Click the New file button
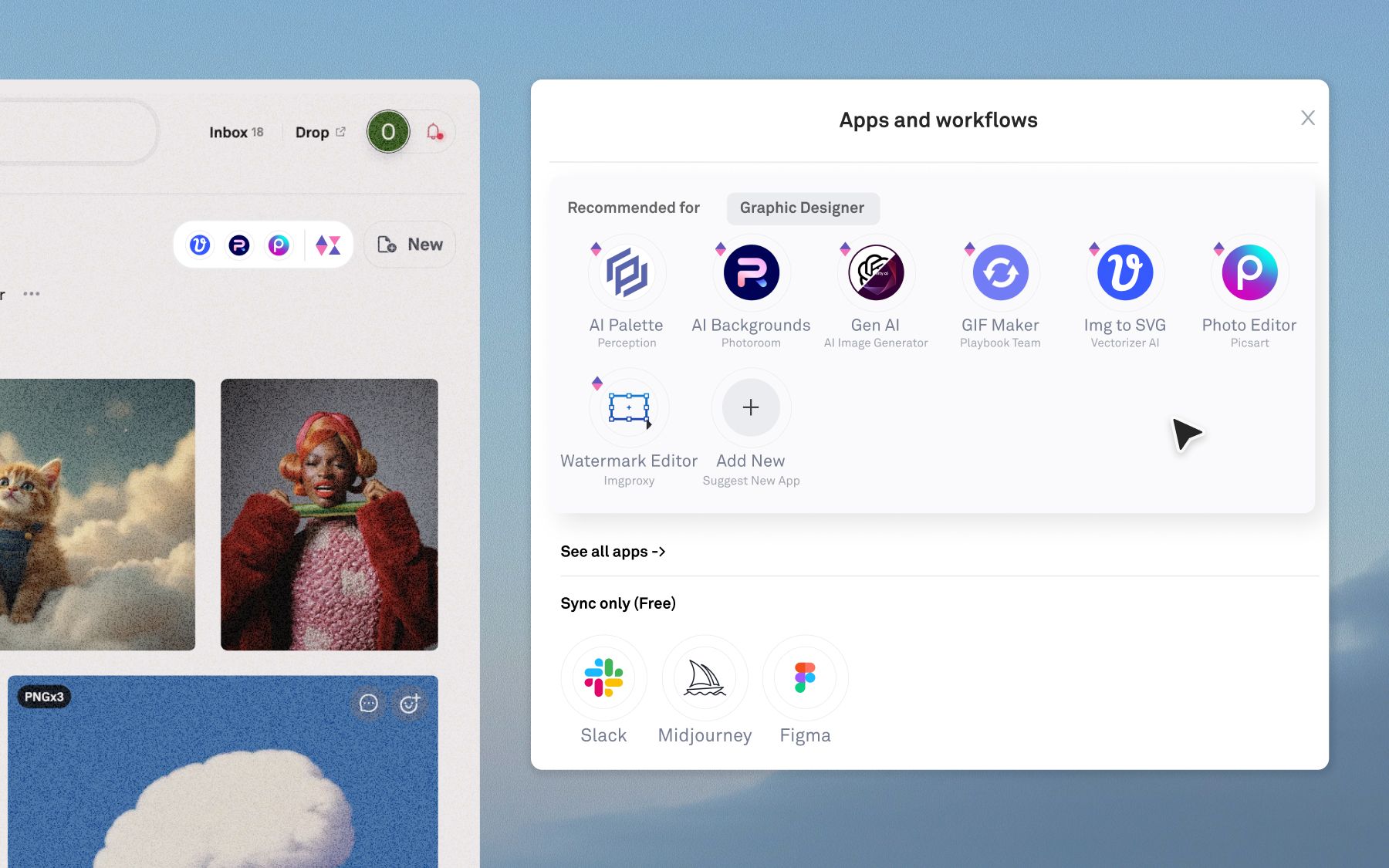Image resolution: width=1389 pixels, height=868 pixels. [x=410, y=245]
